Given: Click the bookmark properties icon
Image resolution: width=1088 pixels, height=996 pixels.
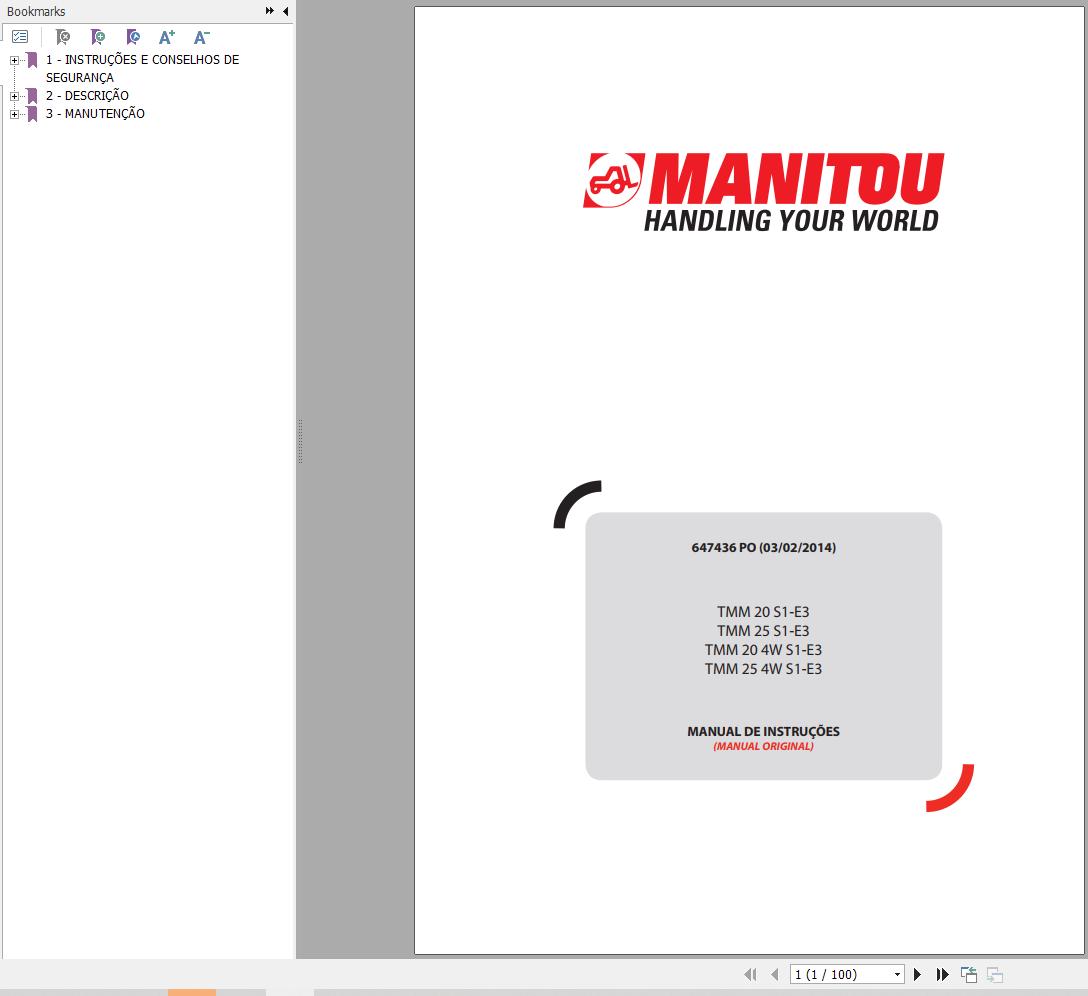Looking at the screenshot, I should [x=133, y=37].
